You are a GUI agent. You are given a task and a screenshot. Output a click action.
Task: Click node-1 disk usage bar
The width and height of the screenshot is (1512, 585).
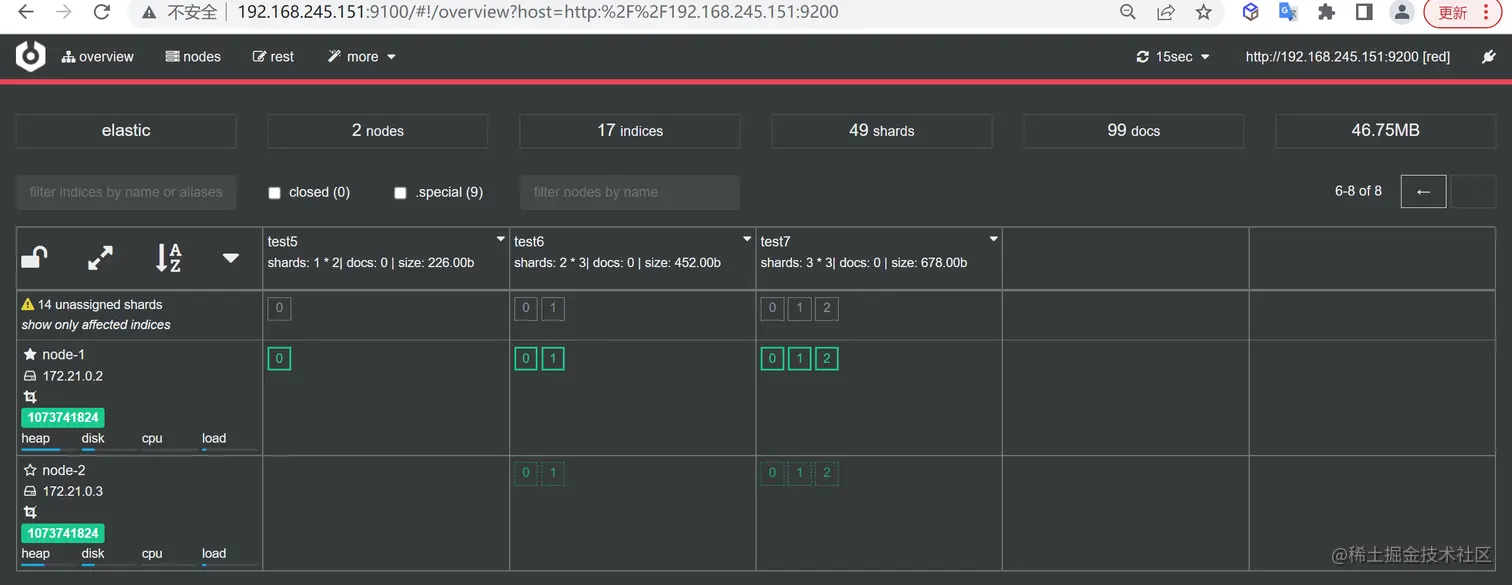tap(109, 450)
